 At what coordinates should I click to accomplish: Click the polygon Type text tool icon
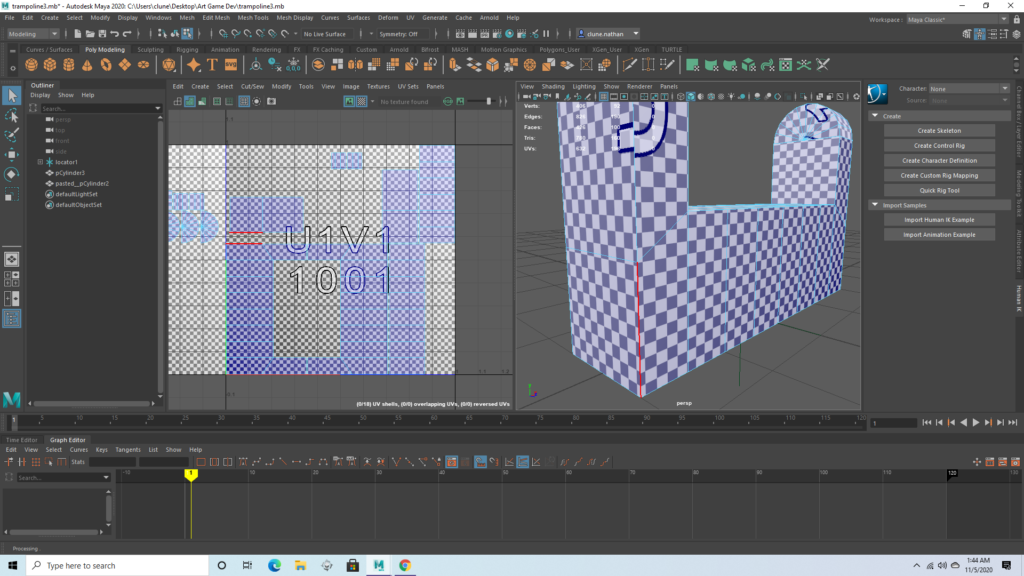tap(212, 65)
